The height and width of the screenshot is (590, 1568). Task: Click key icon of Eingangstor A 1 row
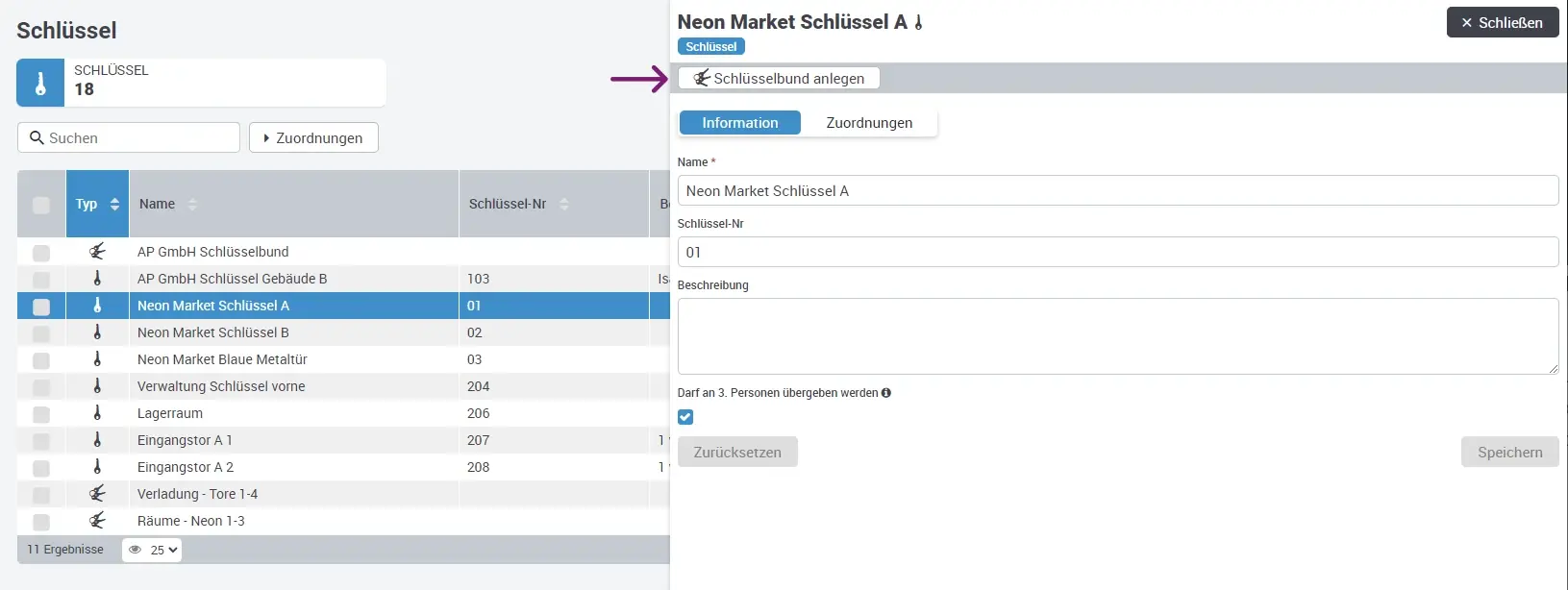pos(97,440)
